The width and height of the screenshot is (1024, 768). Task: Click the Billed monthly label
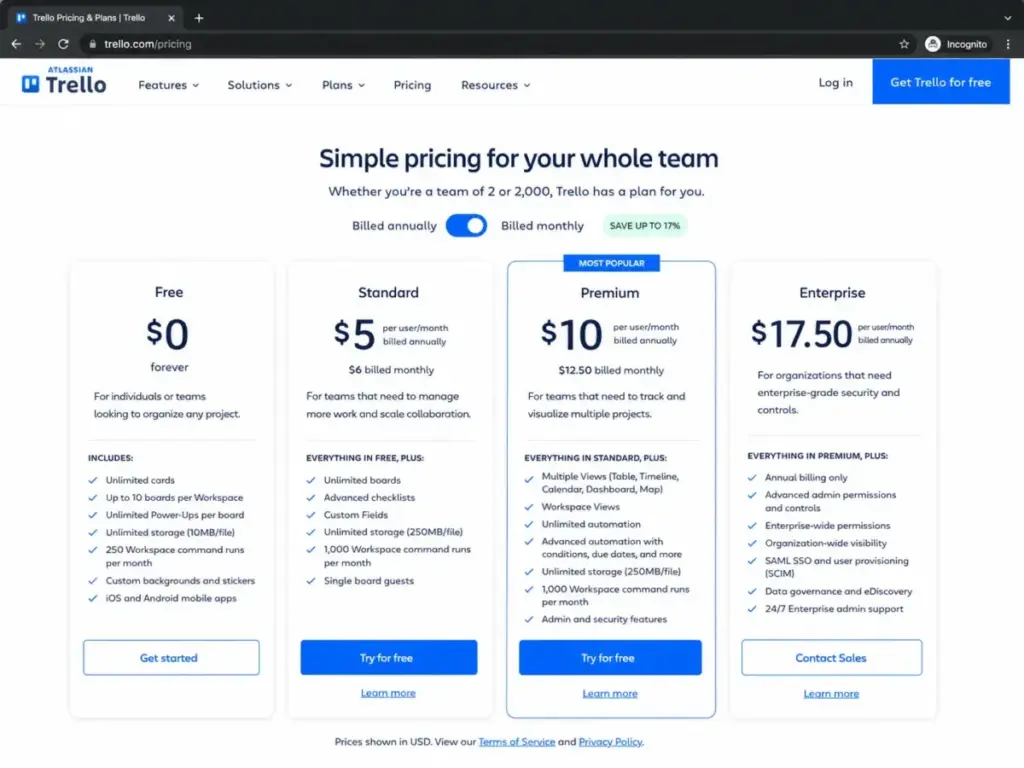542,225
